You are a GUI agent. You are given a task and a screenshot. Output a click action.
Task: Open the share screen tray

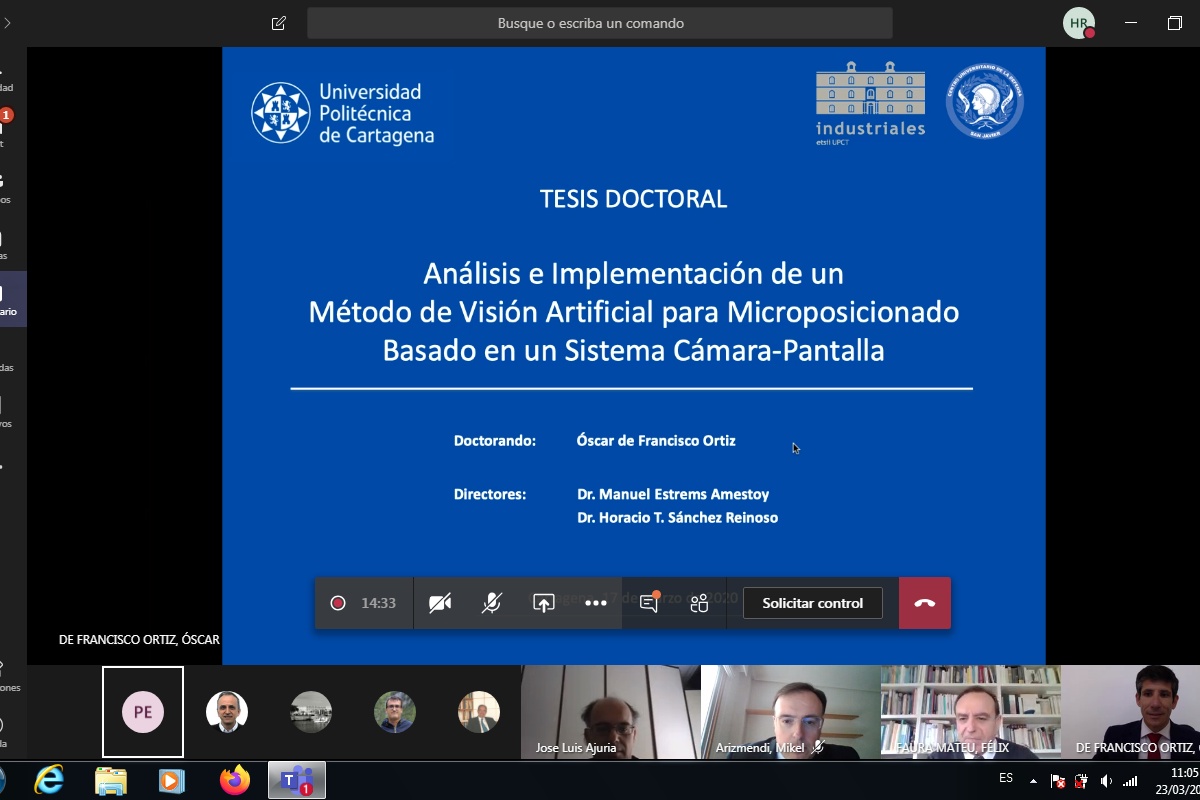(x=543, y=603)
